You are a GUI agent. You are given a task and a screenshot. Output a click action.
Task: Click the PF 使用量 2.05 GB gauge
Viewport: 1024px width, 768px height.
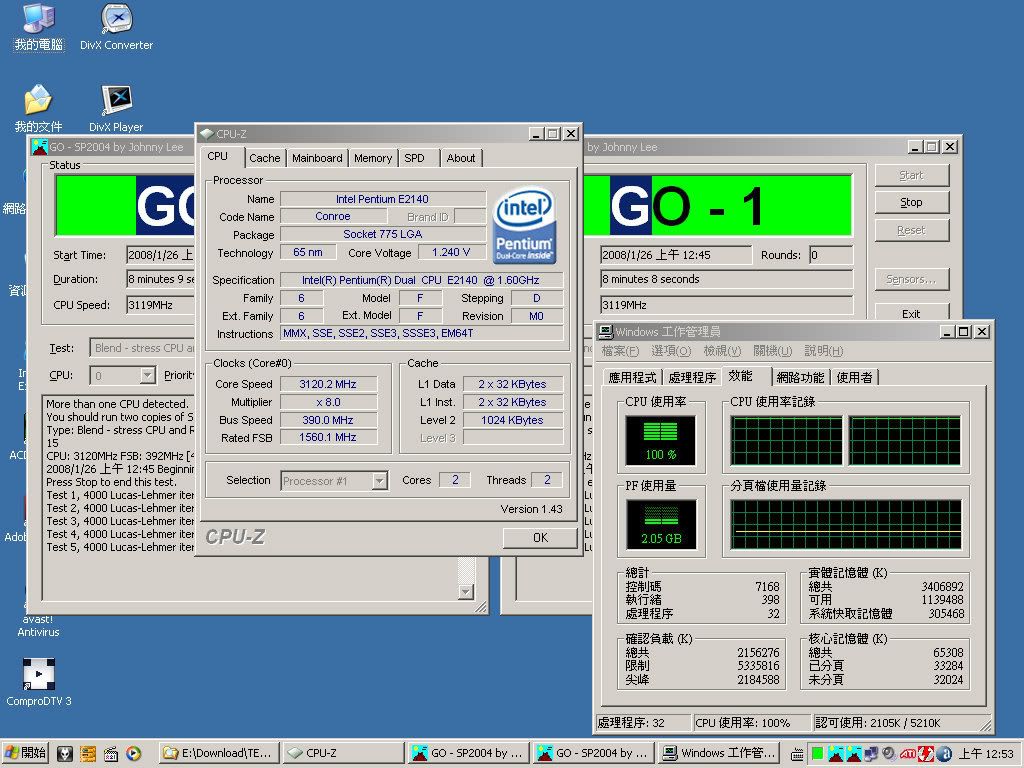(661, 524)
